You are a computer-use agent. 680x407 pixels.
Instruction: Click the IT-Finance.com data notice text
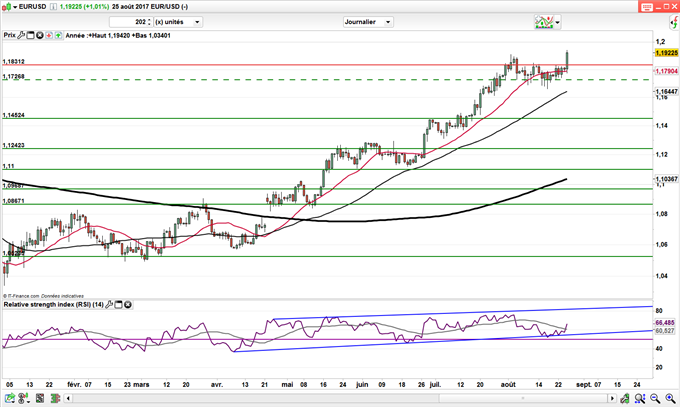click(x=43, y=296)
